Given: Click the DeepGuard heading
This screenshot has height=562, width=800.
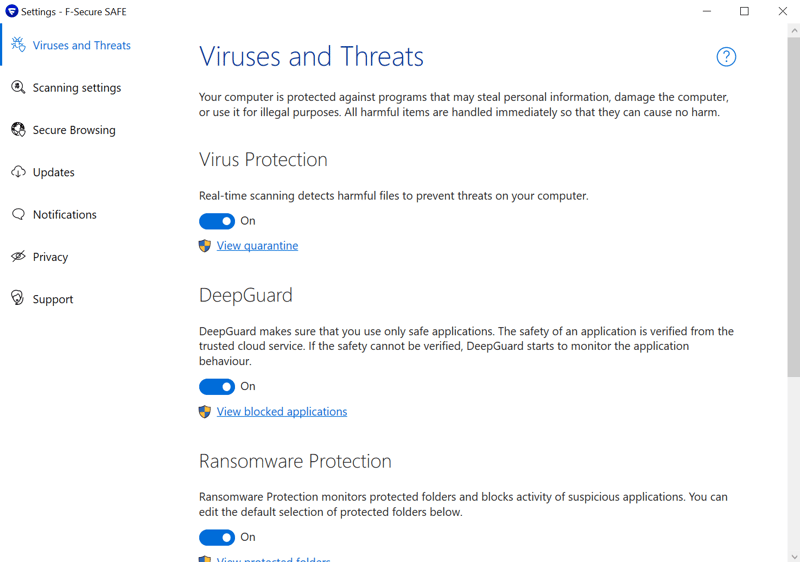Looking at the screenshot, I should [245, 295].
